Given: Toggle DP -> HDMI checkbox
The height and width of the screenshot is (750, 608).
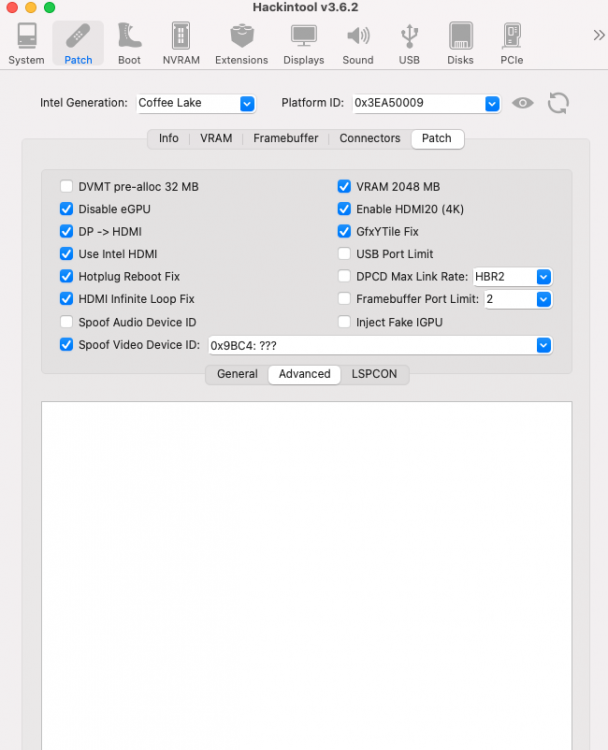Looking at the screenshot, I should tap(66, 231).
